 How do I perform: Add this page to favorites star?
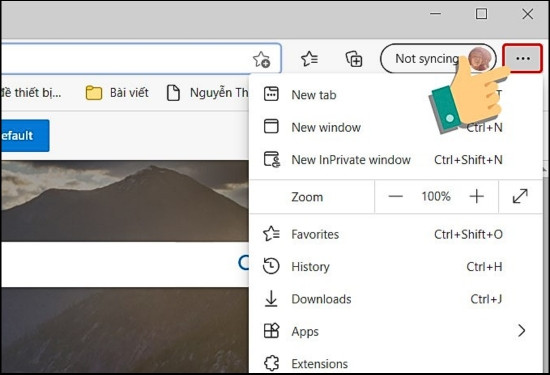pos(261,59)
